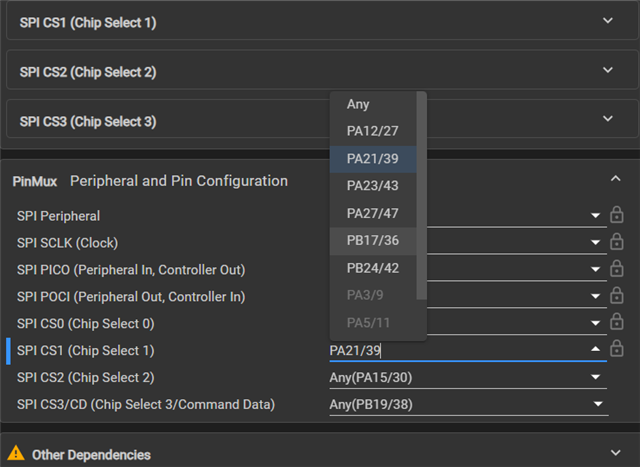Expand the SPI CS2 (Chip Select 2) section
This screenshot has width=640, height=467.
[608, 70]
